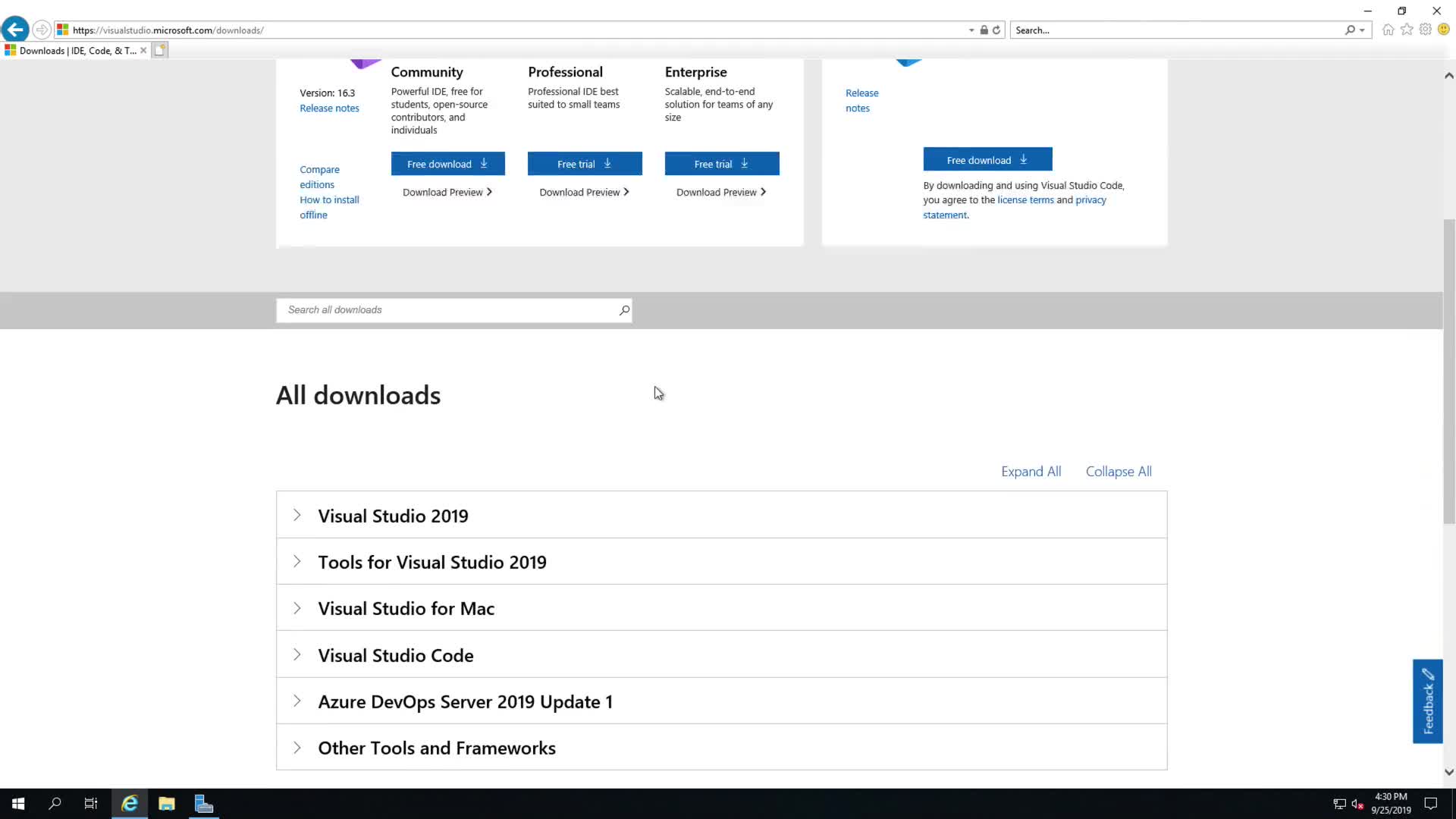Click the Search all downloads input field
This screenshot has width=1456, height=819.
447,310
